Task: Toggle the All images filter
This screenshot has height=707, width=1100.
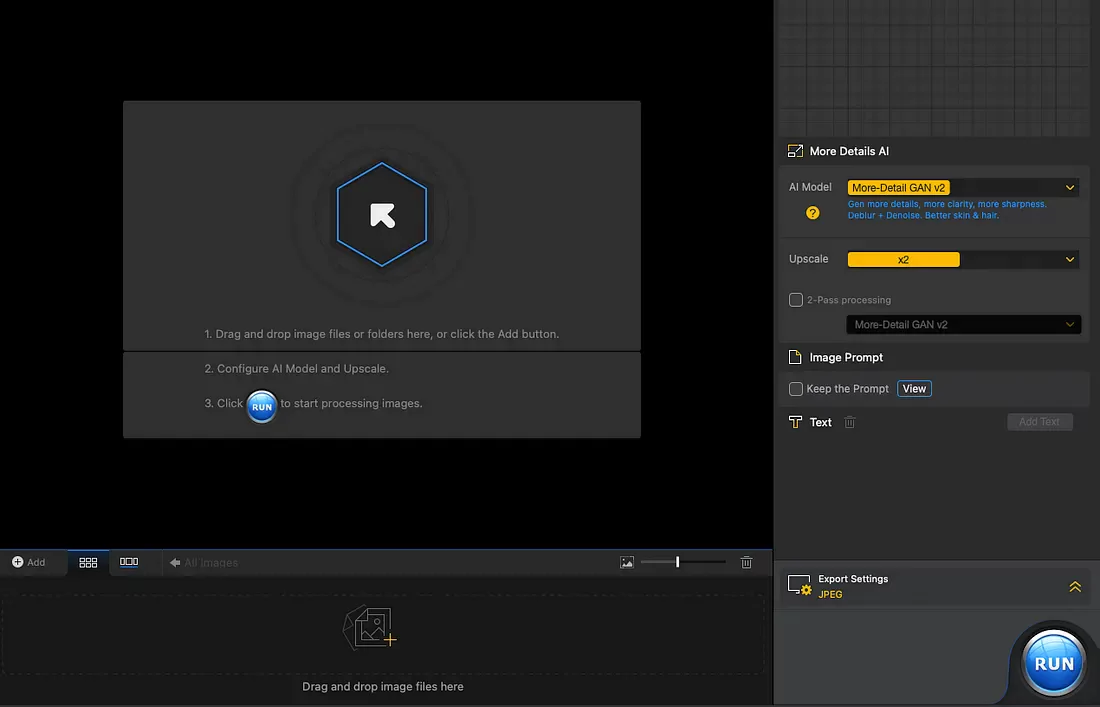Action: [x=203, y=562]
